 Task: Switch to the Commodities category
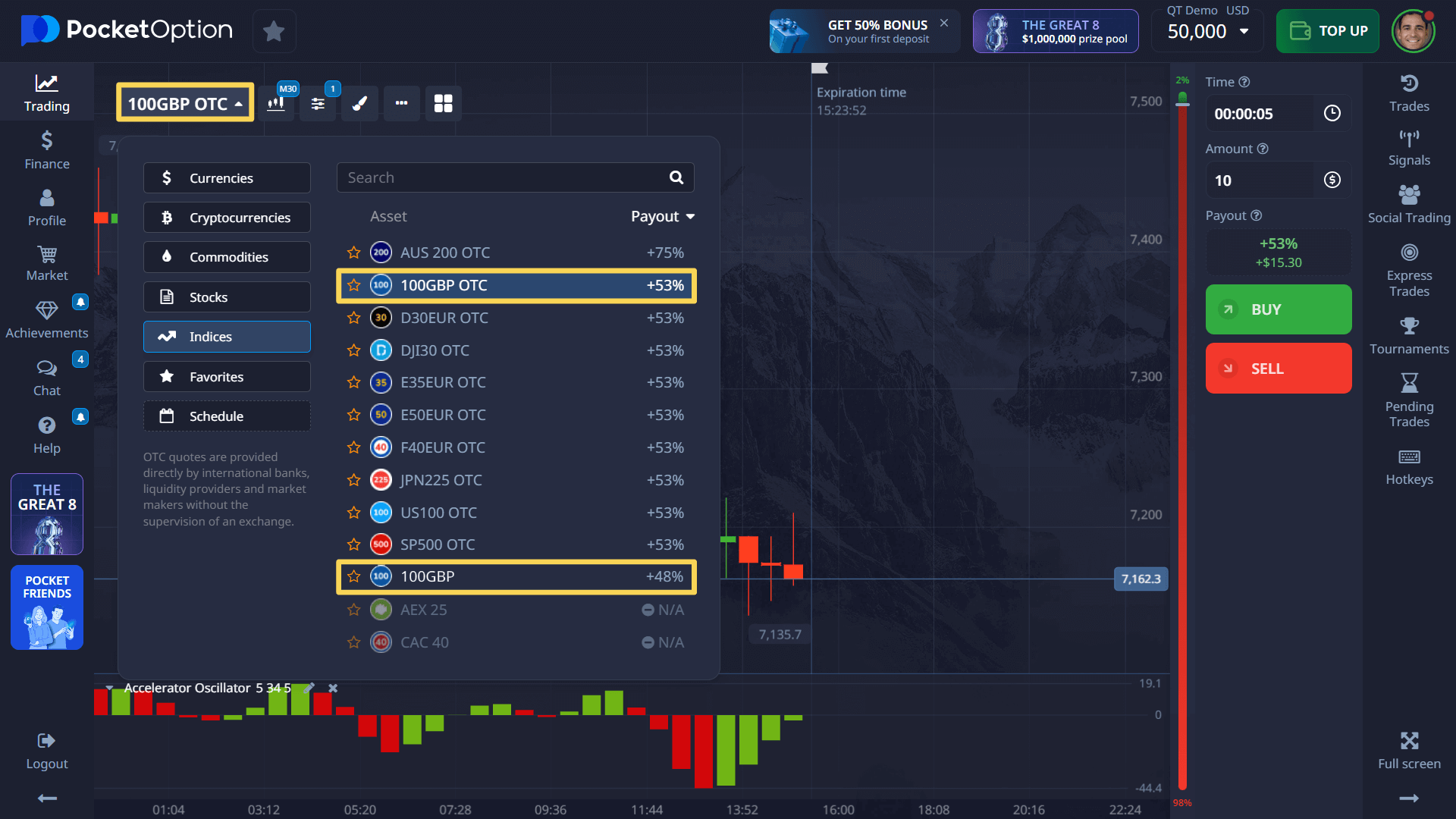(227, 257)
